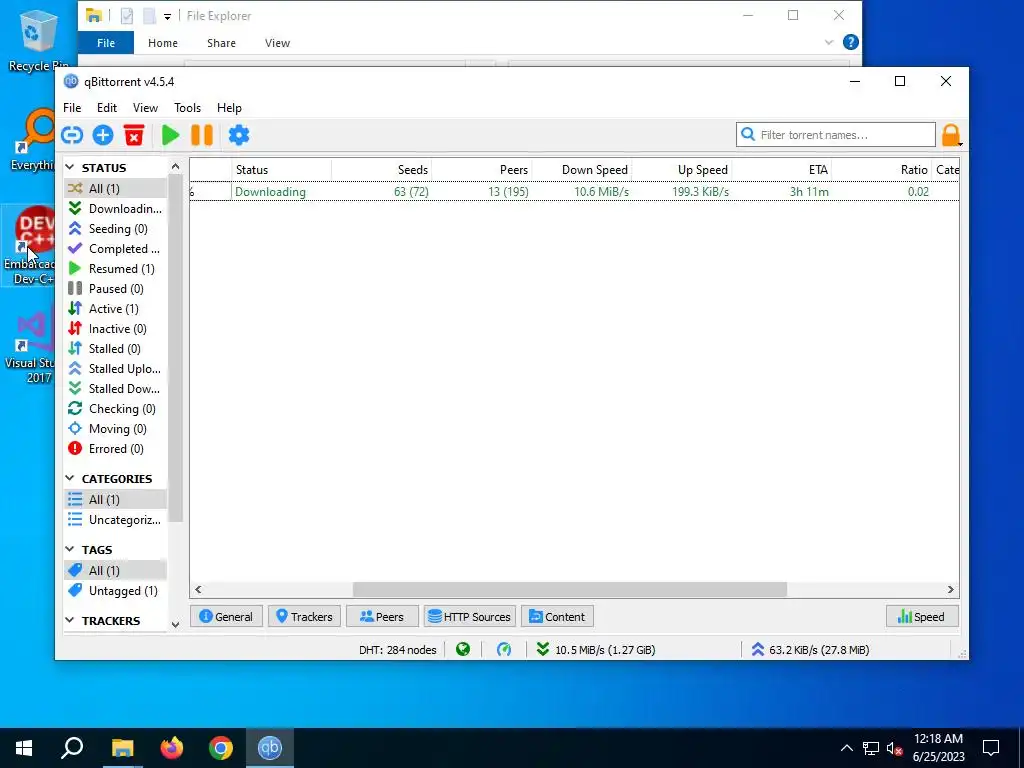Open qBittorrent Edit menu
This screenshot has height=768, width=1024.
click(x=106, y=108)
